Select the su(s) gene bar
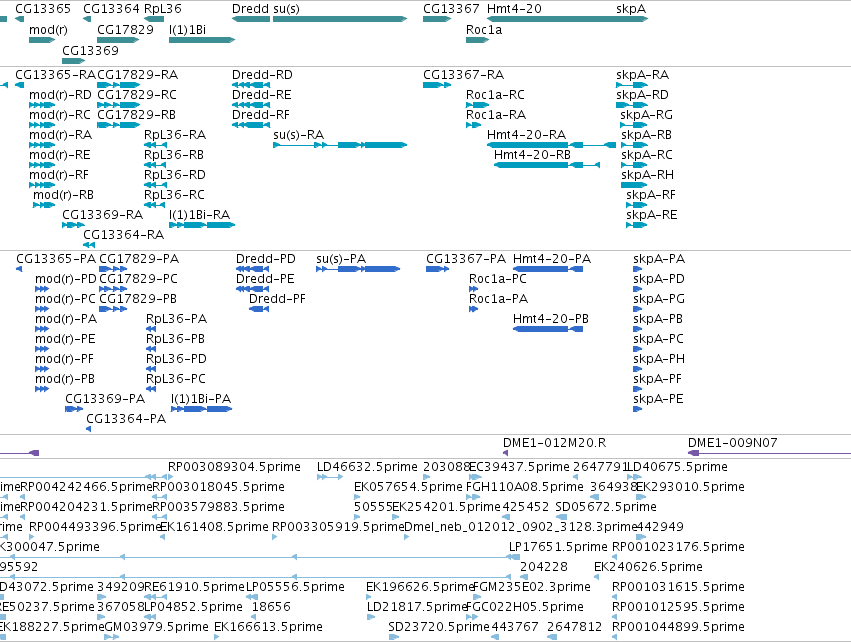Screen dimensions: 851x642 [340, 19]
